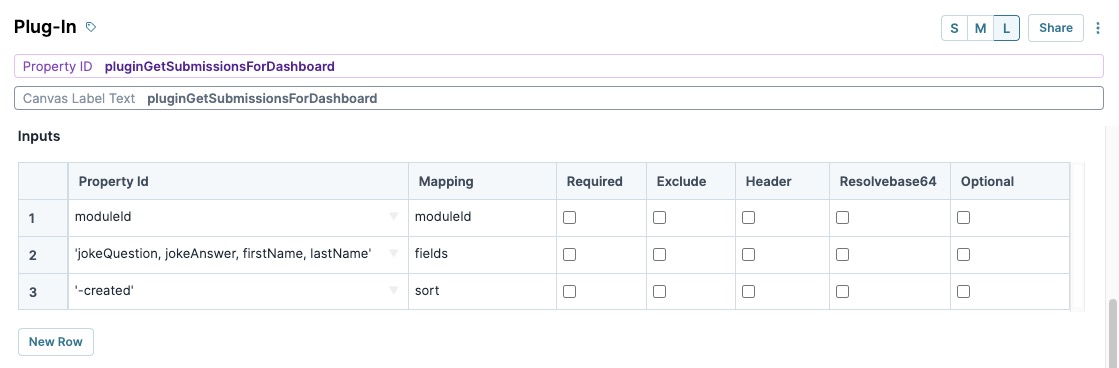Screen dimensions: 1119x368
Task: Check Optional for the sort row
Action: (x=963, y=291)
